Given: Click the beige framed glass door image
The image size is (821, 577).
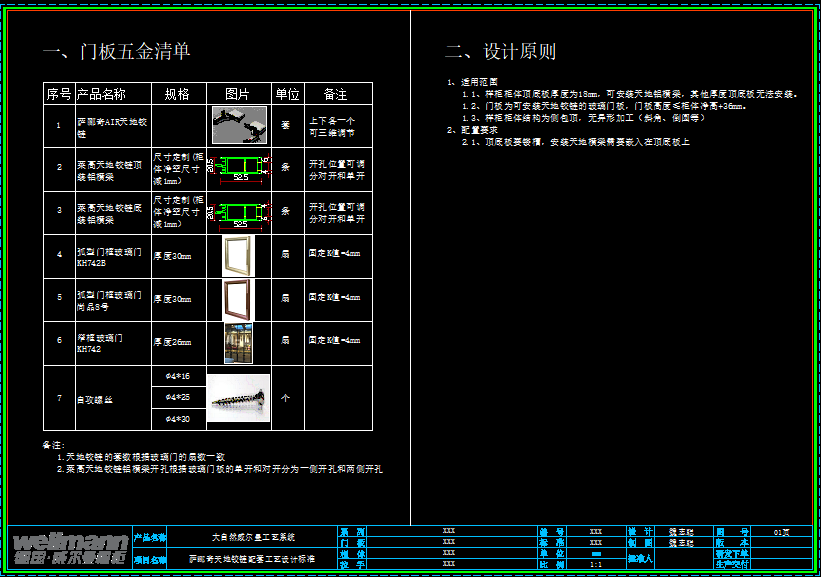Looking at the screenshot, I should click(x=238, y=256).
